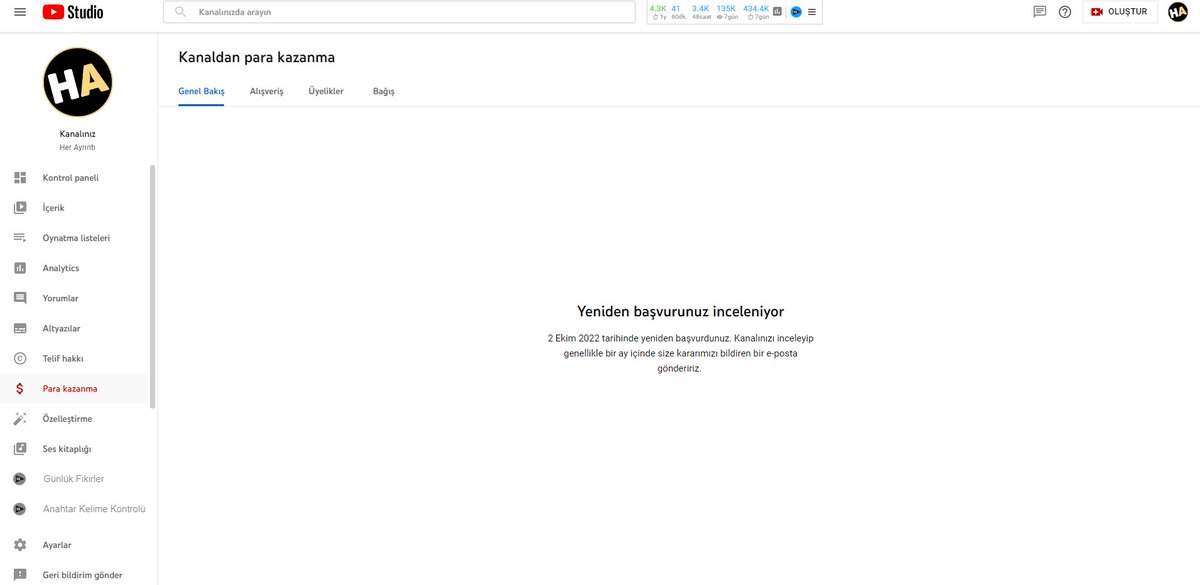Open Günlük Fikirler in sidebar
This screenshot has width=1200, height=585.
click(74, 479)
